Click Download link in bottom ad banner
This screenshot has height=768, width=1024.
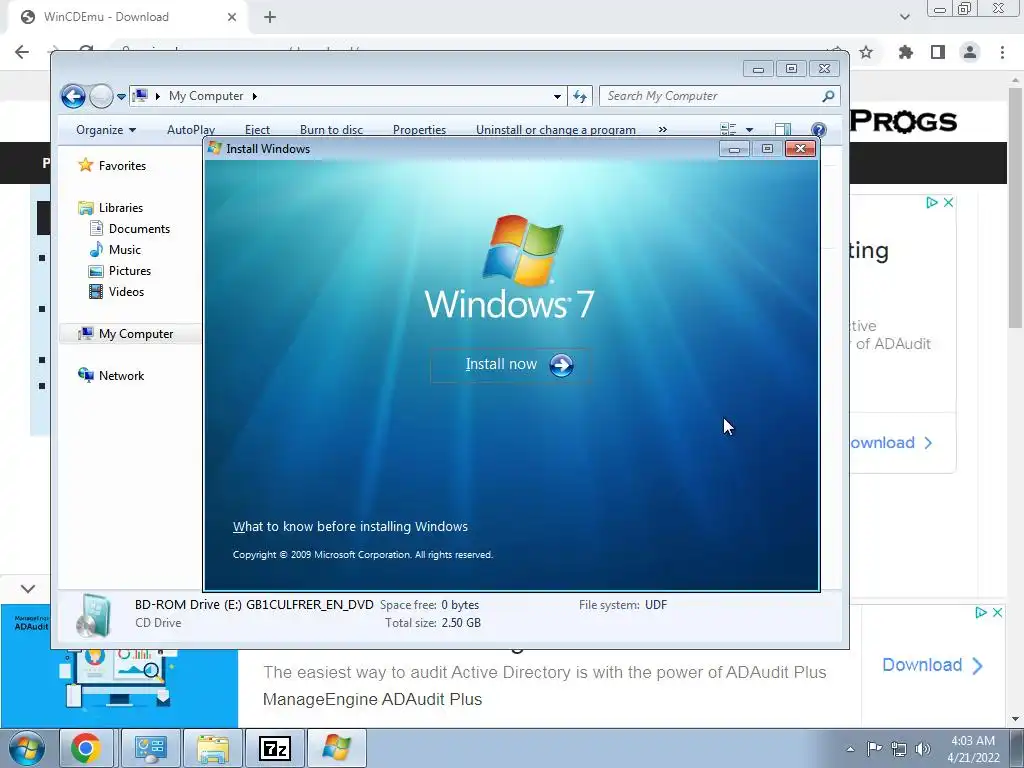click(933, 665)
